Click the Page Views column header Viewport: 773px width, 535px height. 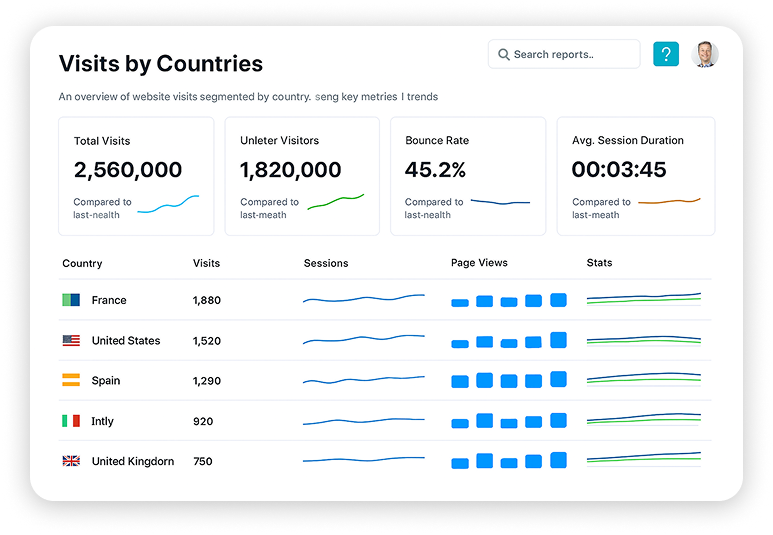tap(479, 263)
